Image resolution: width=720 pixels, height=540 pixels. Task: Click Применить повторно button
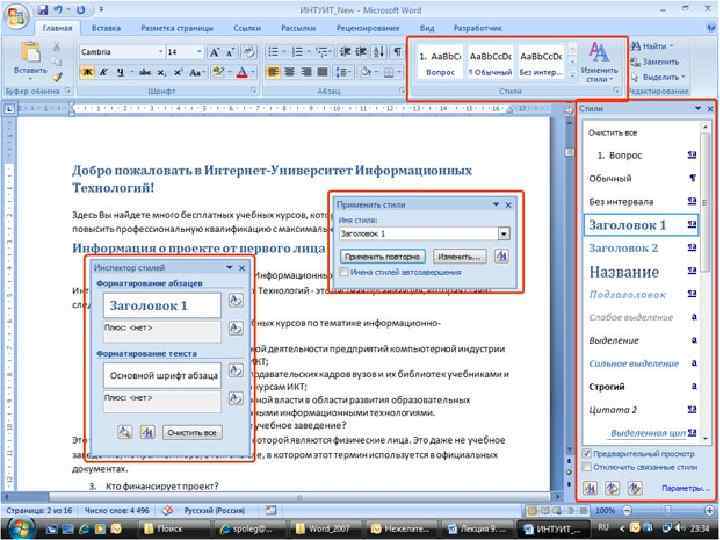coord(382,257)
